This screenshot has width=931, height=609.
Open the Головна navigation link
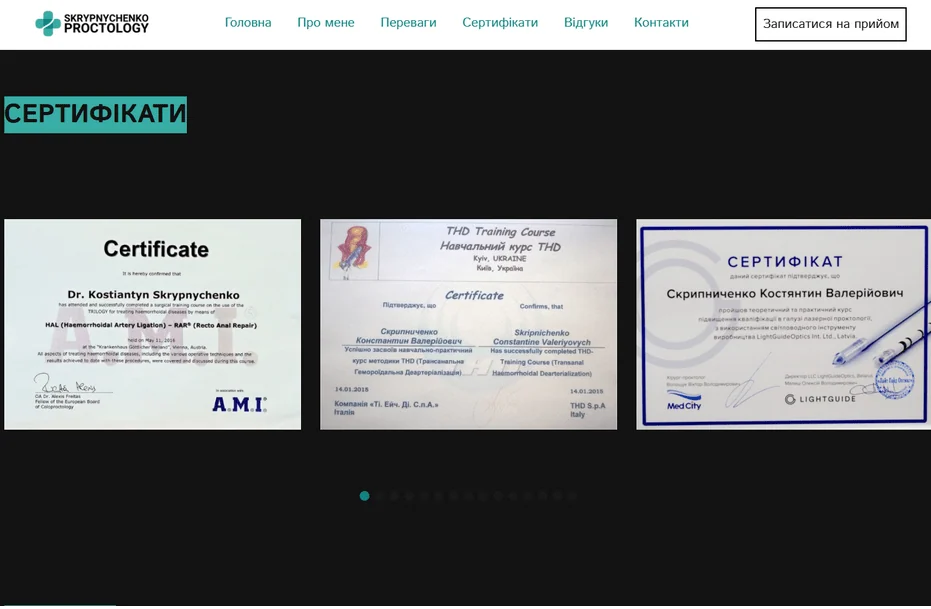point(248,23)
